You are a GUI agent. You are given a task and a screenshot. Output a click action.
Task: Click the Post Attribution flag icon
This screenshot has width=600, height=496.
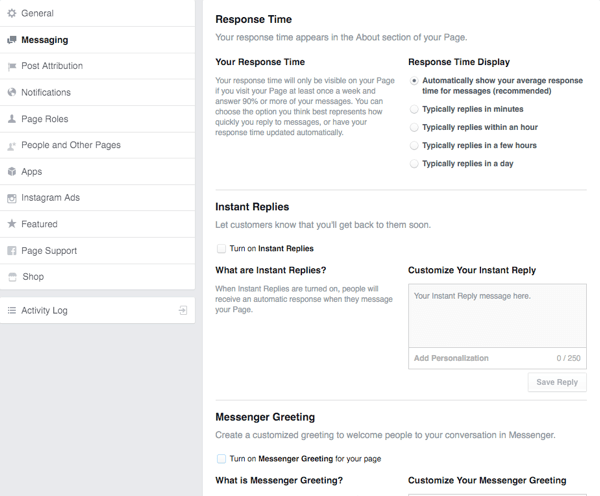[x=12, y=66]
